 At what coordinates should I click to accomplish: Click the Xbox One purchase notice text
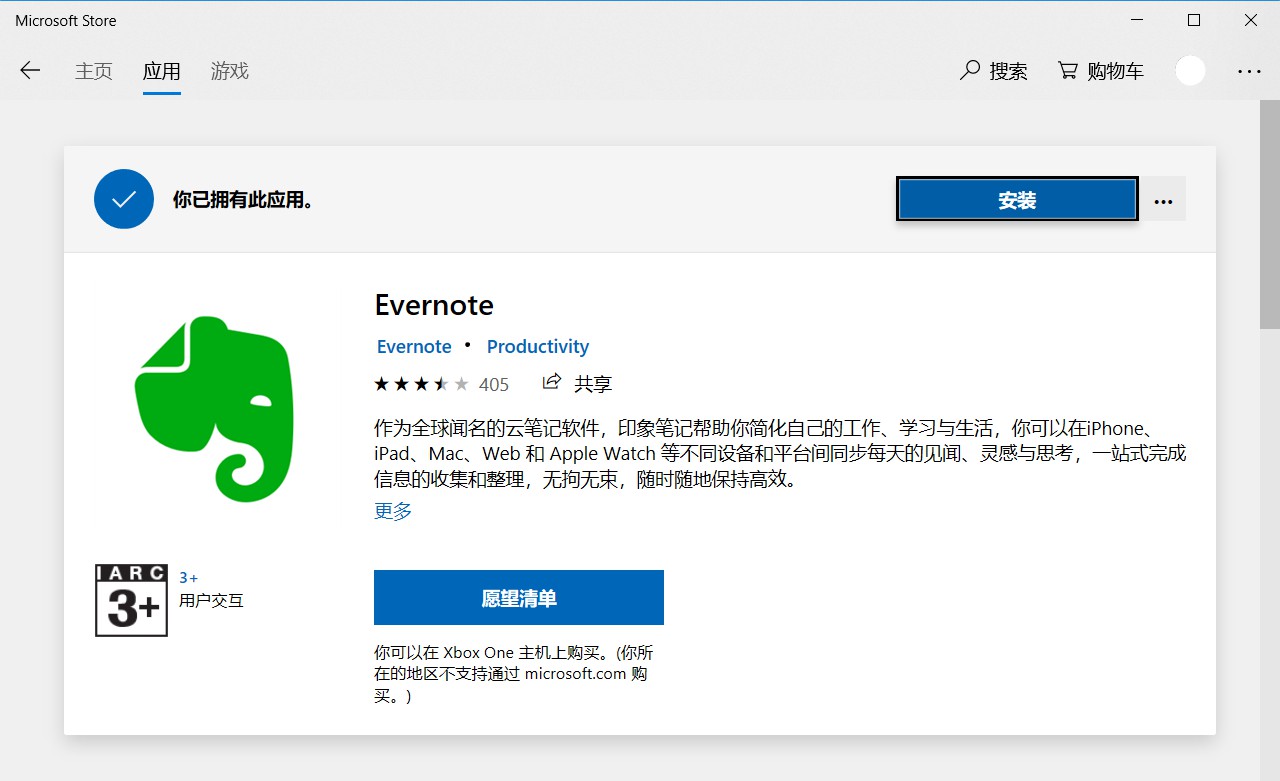click(x=514, y=674)
